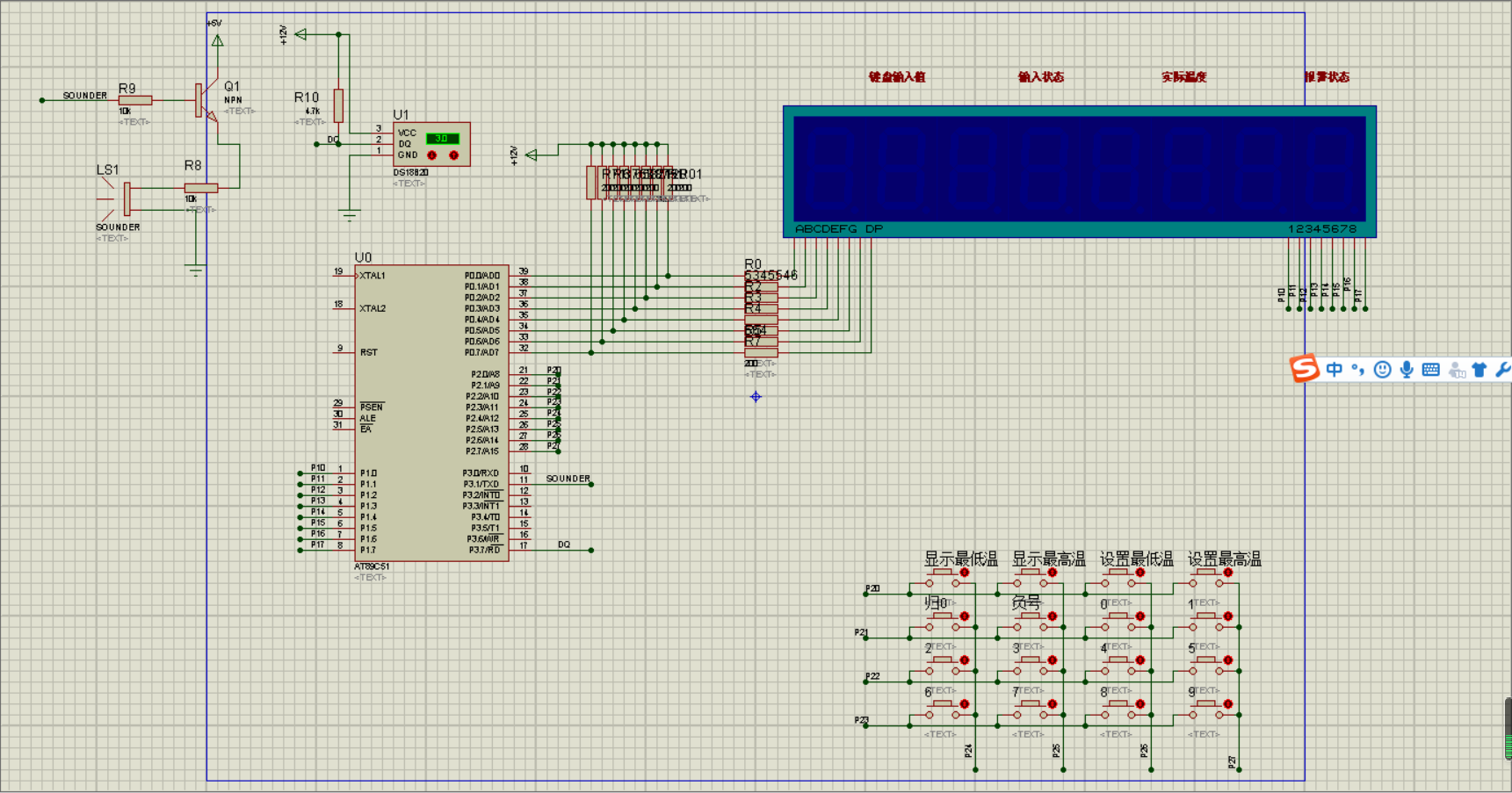
Task: Select resistor R9 near SOUNDER terminal
Action: [135, 100]
